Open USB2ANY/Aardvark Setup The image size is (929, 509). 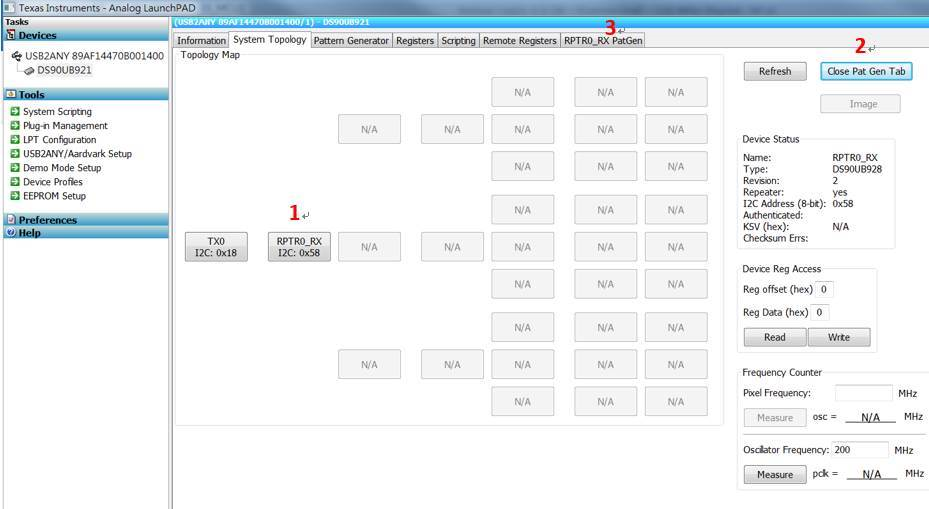77,153
